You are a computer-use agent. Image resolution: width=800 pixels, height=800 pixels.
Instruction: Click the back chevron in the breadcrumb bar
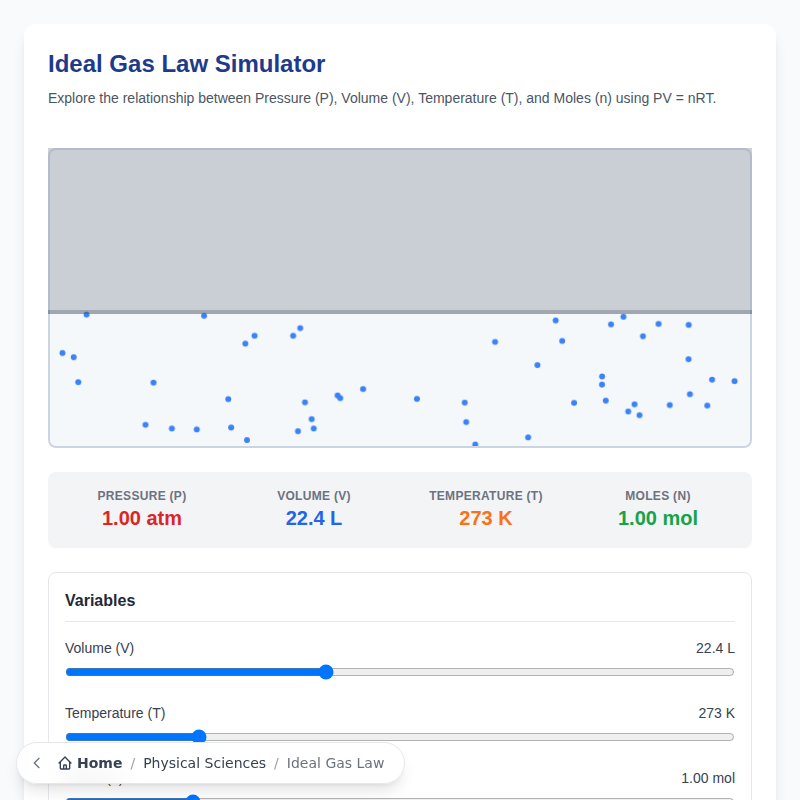coord(37,763)
